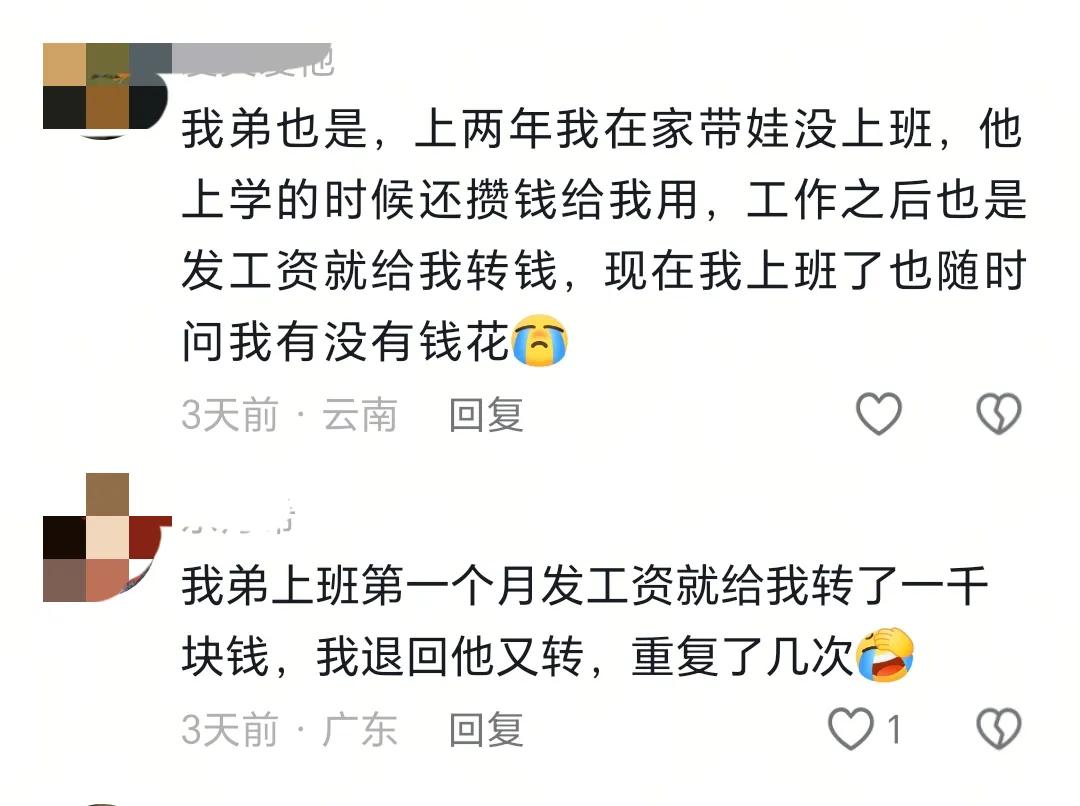This screenshot has height=806, width=1080.
Task: Click the 广东 location label
Action: (x=360, y=730)
